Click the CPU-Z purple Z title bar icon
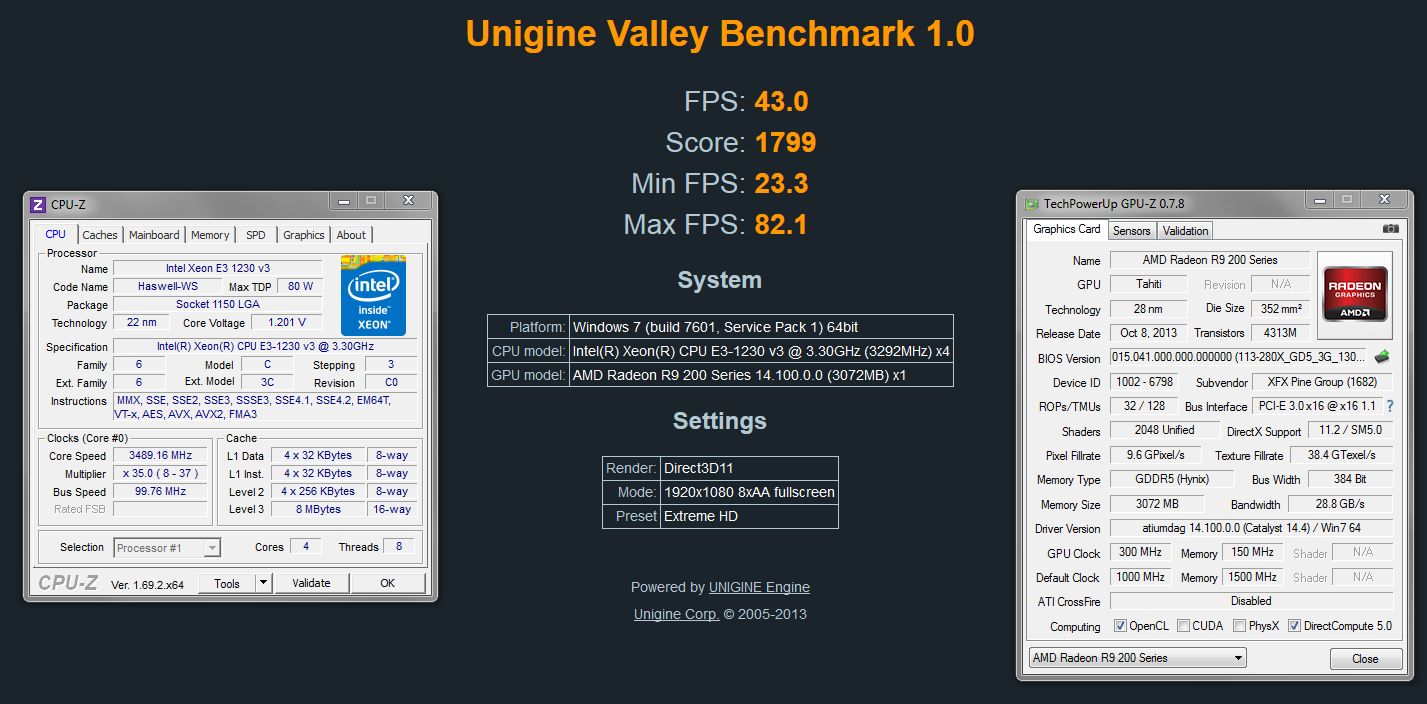 click(x=38, y=204)
